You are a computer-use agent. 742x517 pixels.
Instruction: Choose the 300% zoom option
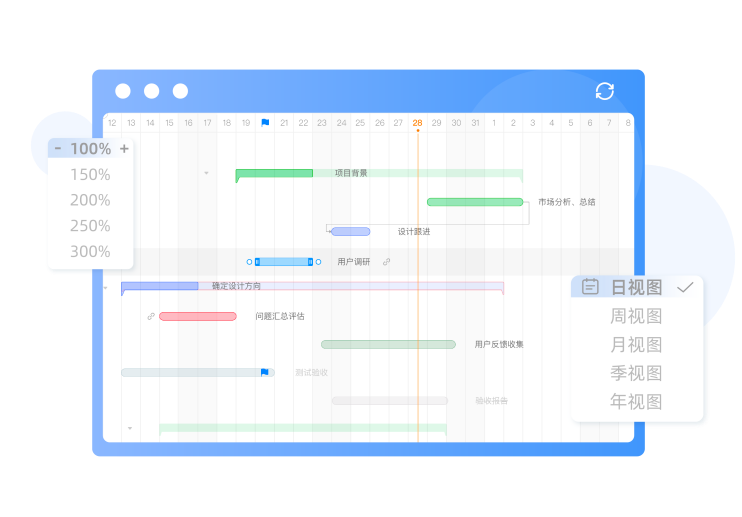pyautogui.click(x=90, y=252)
